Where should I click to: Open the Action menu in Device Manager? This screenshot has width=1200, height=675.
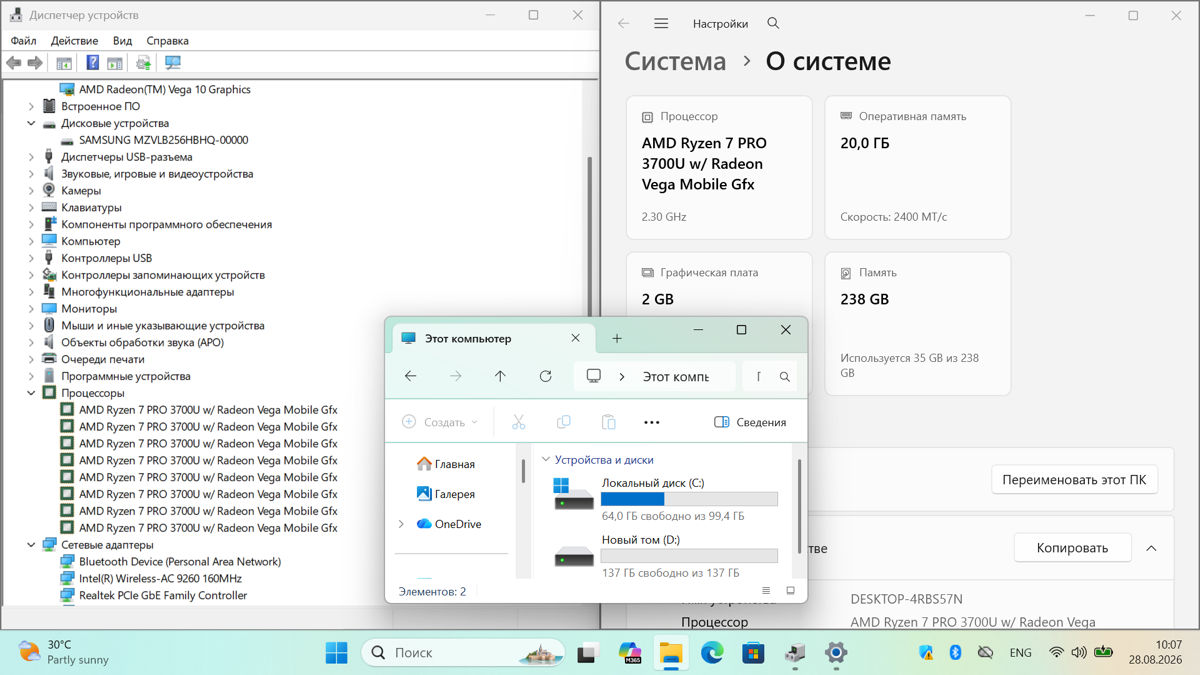point(74,41)
